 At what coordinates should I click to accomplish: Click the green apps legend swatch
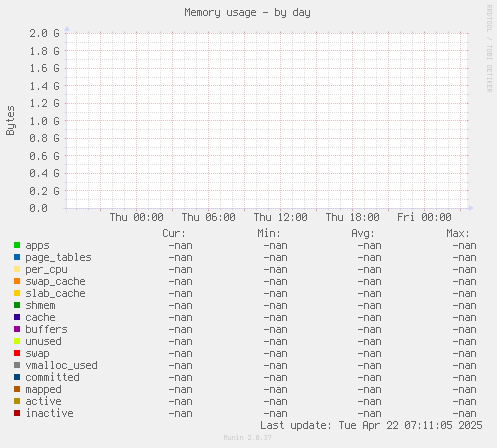tap(17, 245)
